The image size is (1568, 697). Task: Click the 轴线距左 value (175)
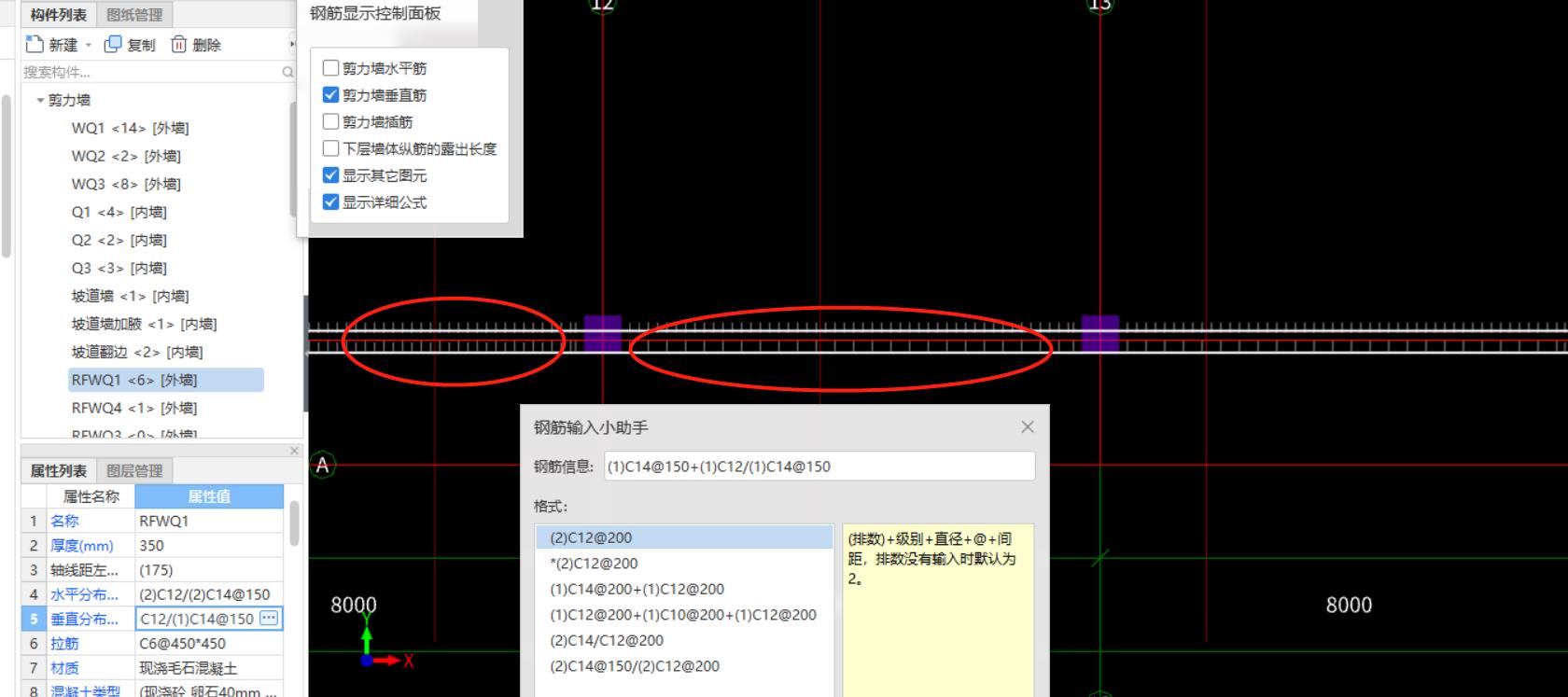pos(209,569)
